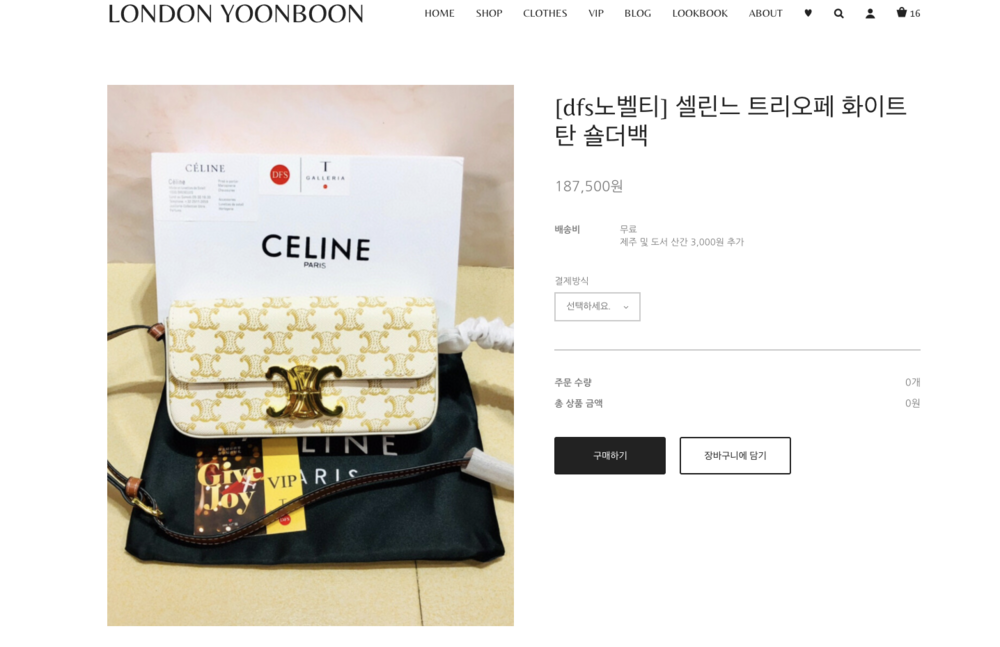Open the wishlist heart icon

[x=808, y=13]
